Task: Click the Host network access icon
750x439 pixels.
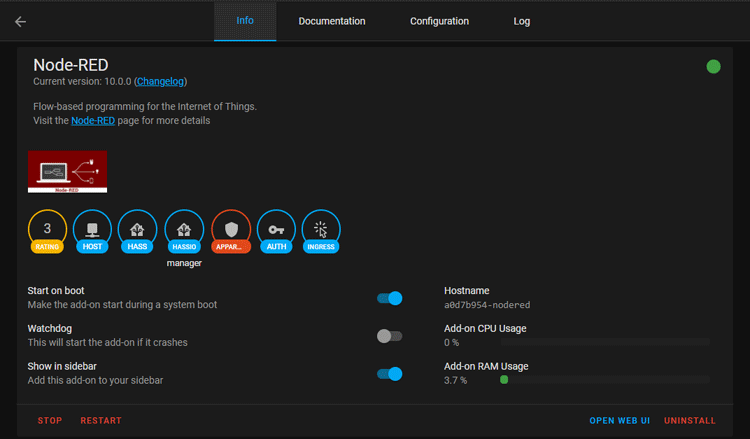Action: [93, 231]
